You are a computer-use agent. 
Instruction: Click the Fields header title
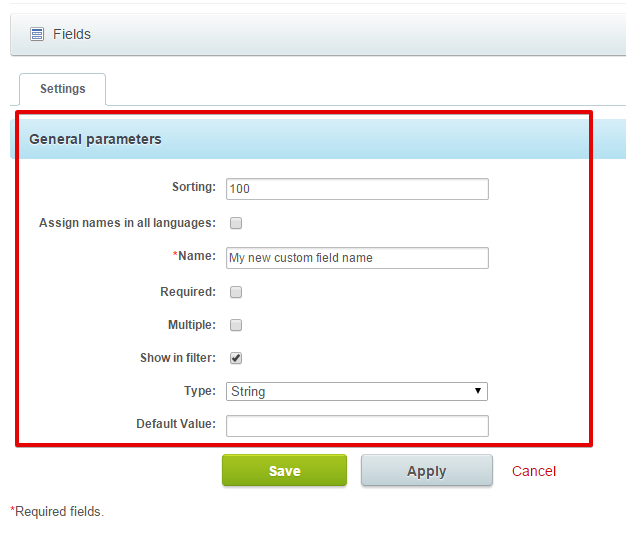point(72,34)
